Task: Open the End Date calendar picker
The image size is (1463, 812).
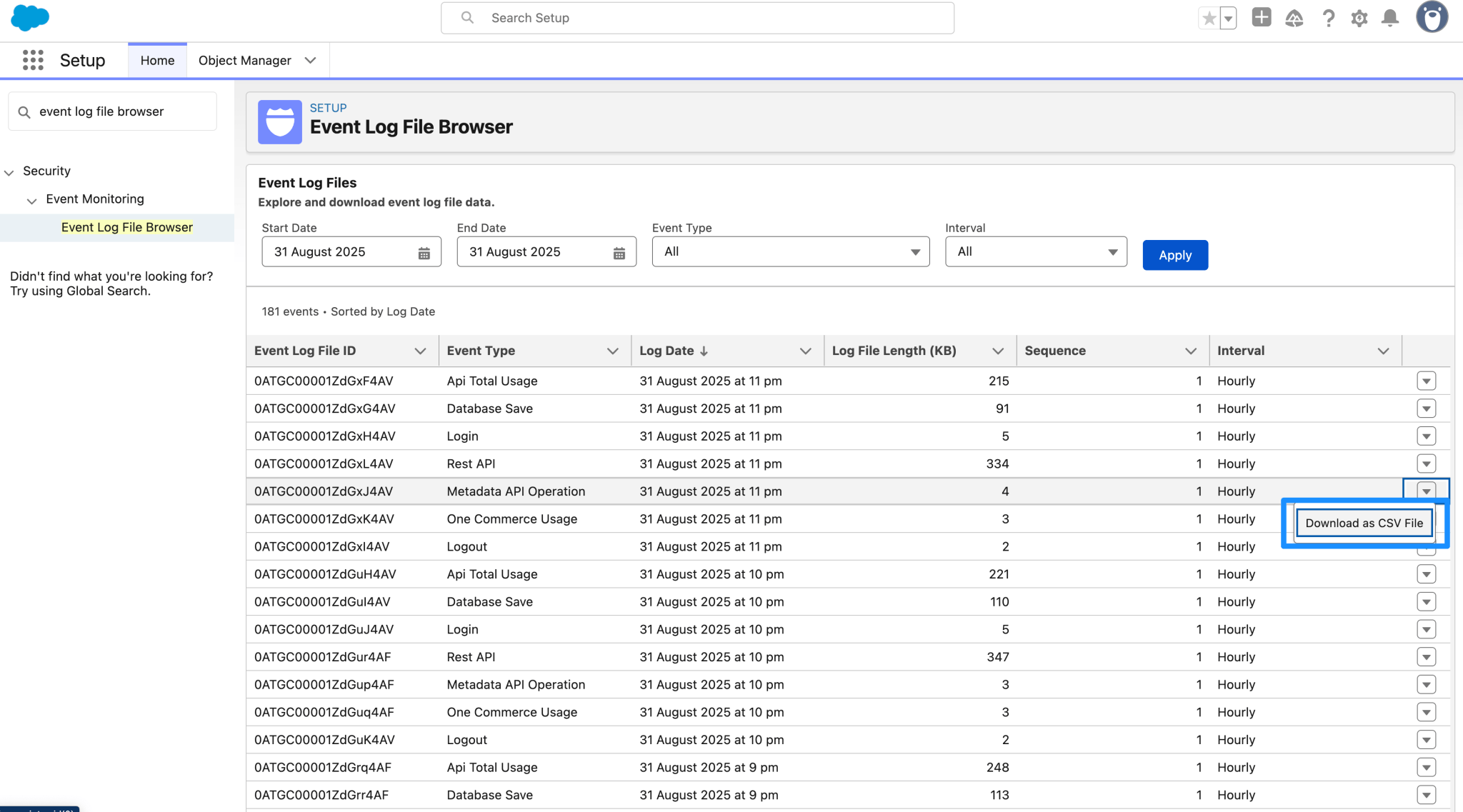Action: [619, 251]
